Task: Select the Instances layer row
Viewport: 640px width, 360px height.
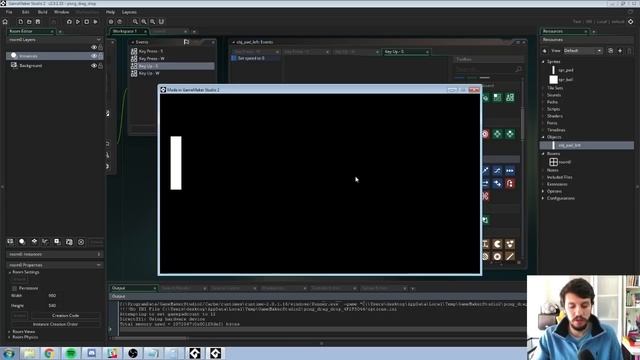Action: (x=54, y=56)
